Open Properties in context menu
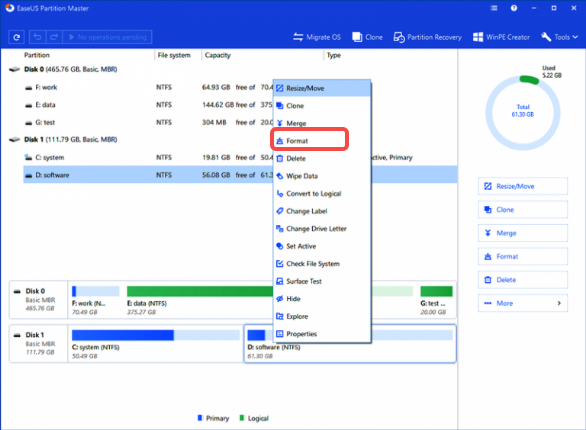Image resolution: width=586 pixels, height=430 pixels. point(322,334)
